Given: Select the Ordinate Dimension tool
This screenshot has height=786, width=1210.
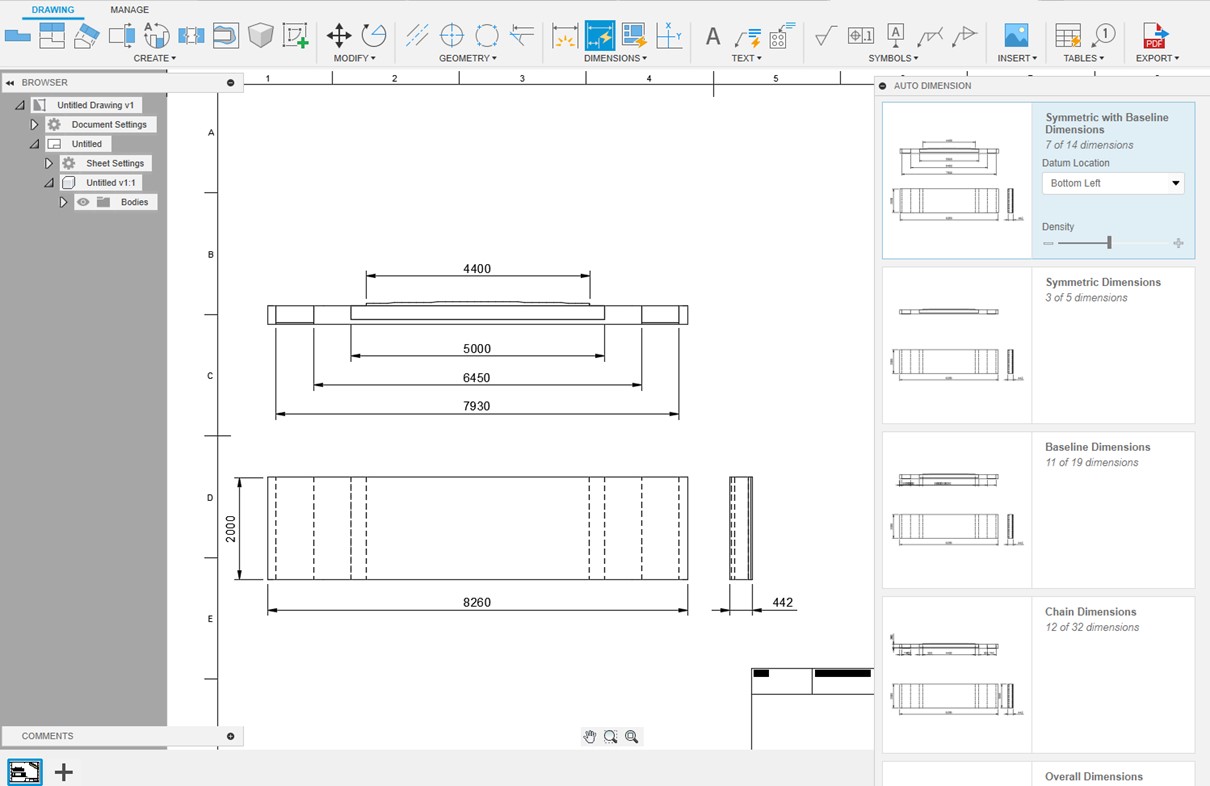Looking at the screenshot, I should click(x=669, y=36).
